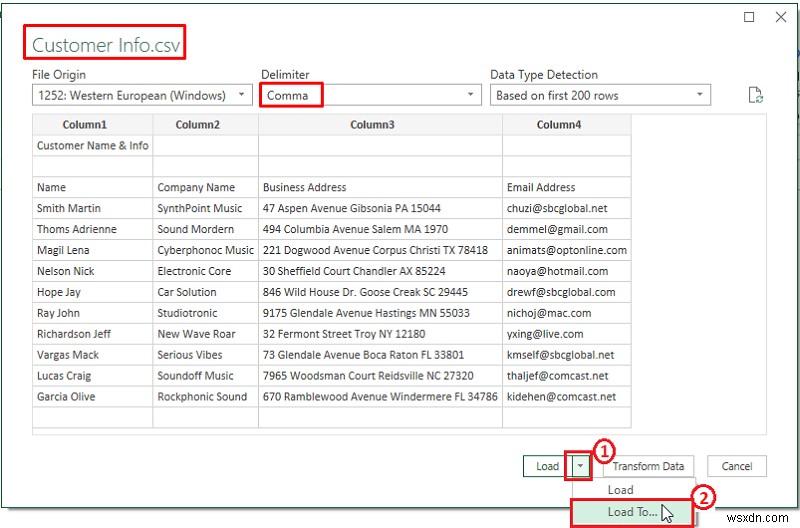Click the 'Vargas Mack' cell

pyautogui.click(x=92, y=355)
